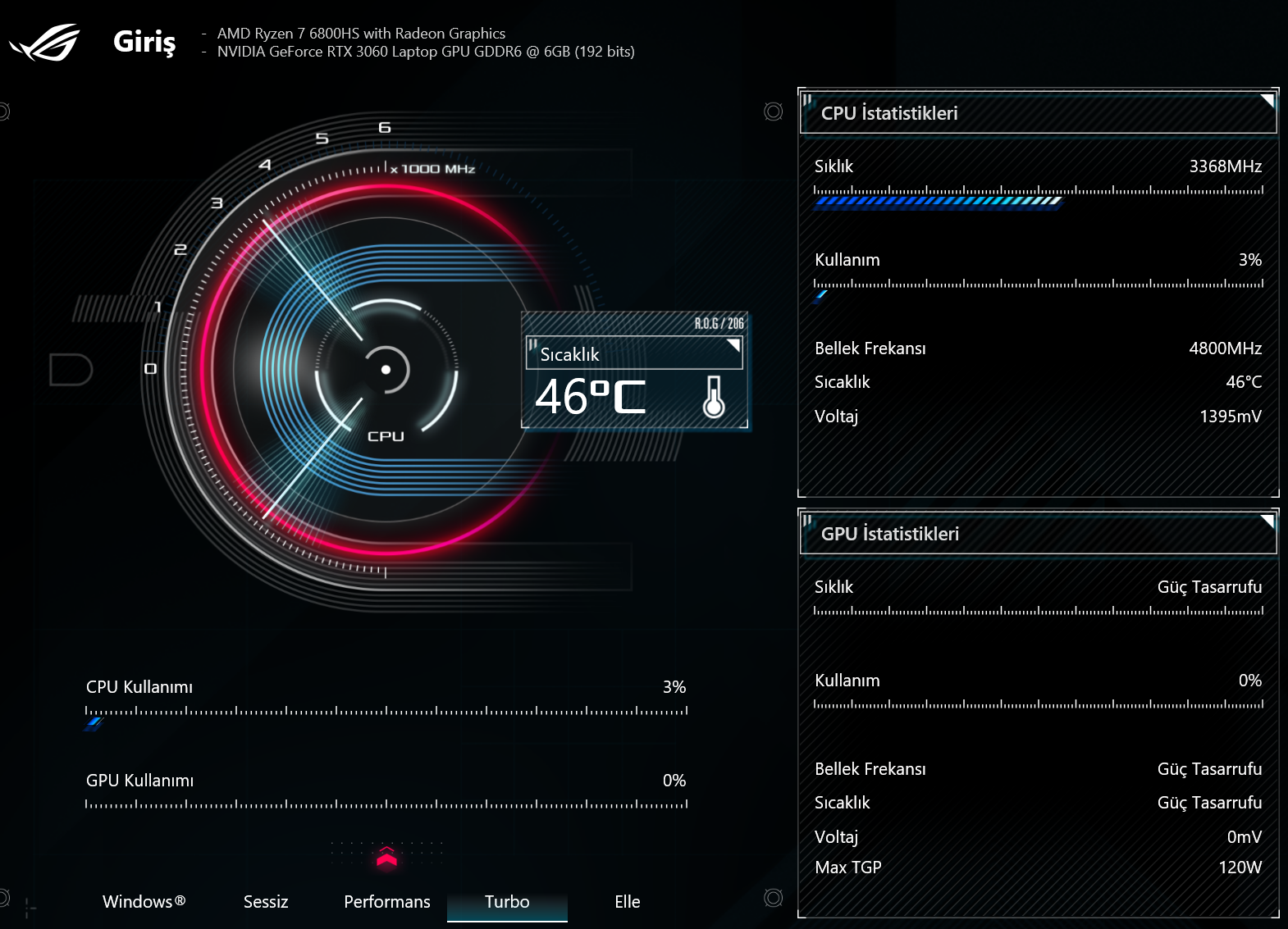Click the CPU Voltaj 1395mV value
This screenshot has height=929, width=1288.
click(1231, 417)
